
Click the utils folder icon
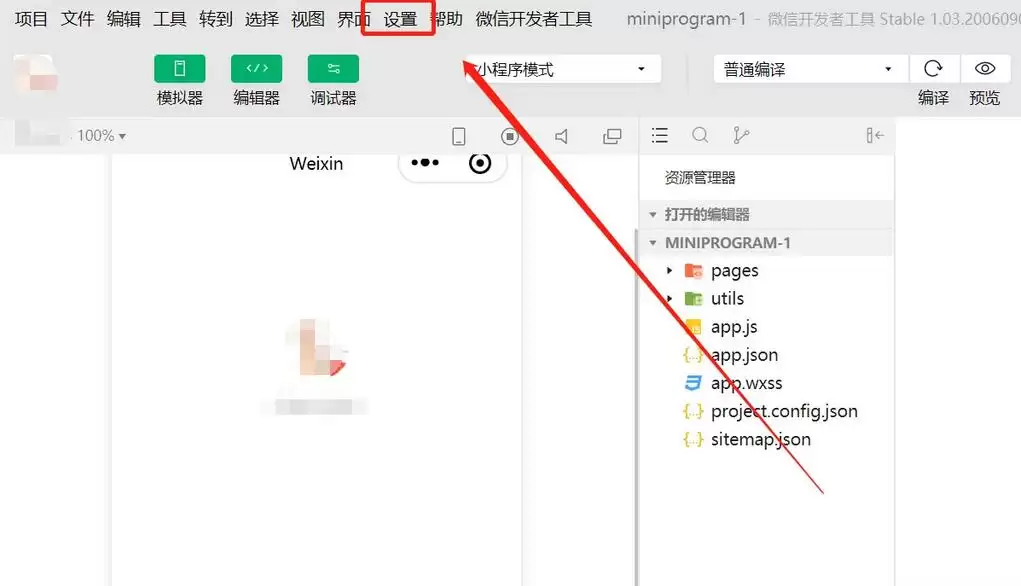coord(693,298)
